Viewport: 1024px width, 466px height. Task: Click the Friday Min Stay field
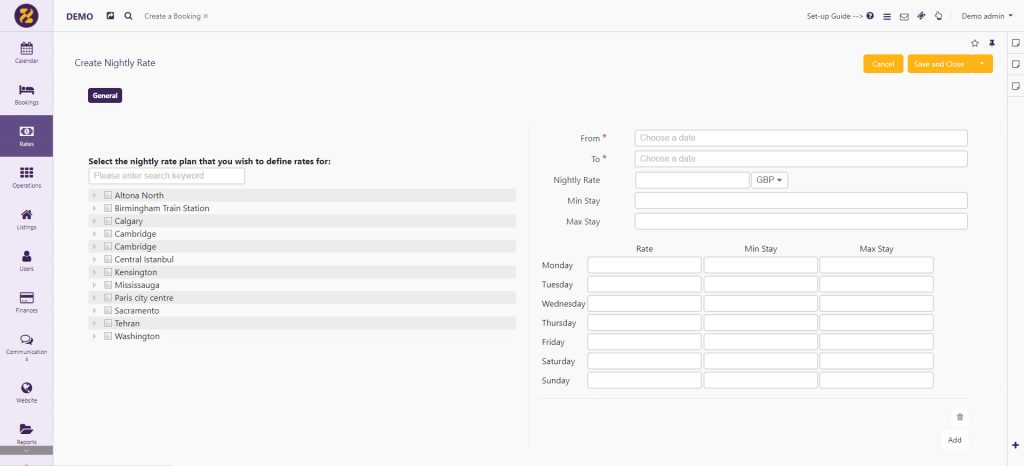click(x=760, y=342)
